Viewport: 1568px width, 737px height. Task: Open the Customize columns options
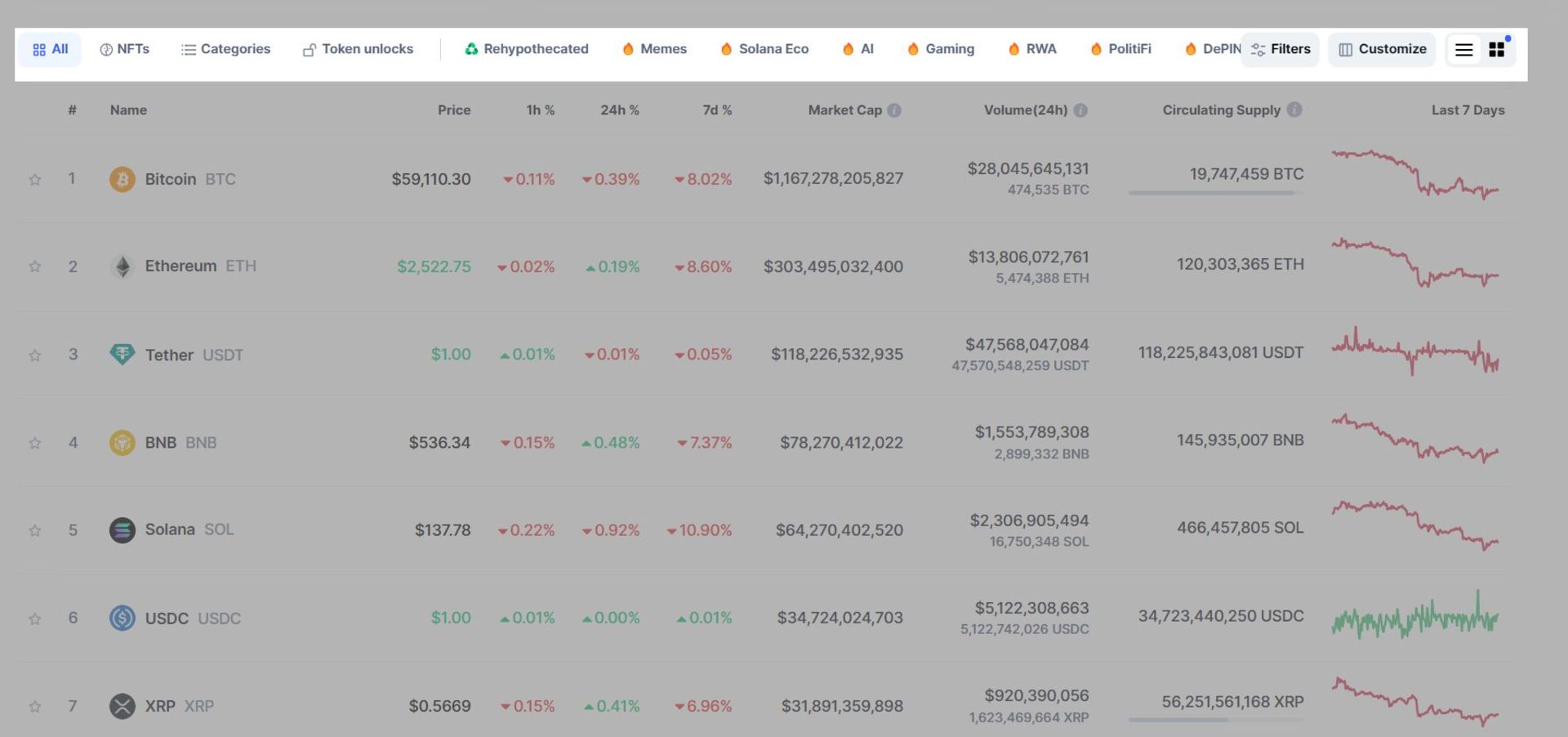point(1382,50)
